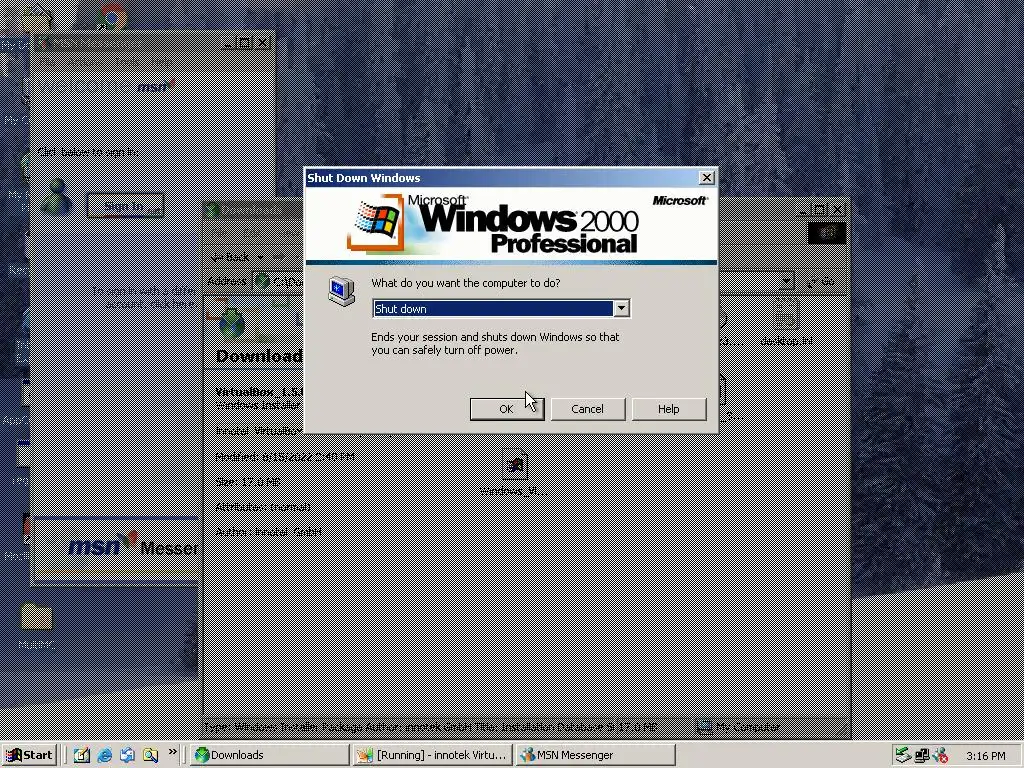Click the MSN Messenger banner logo at bottom
1024x768 pixels.
coord(116,547)
